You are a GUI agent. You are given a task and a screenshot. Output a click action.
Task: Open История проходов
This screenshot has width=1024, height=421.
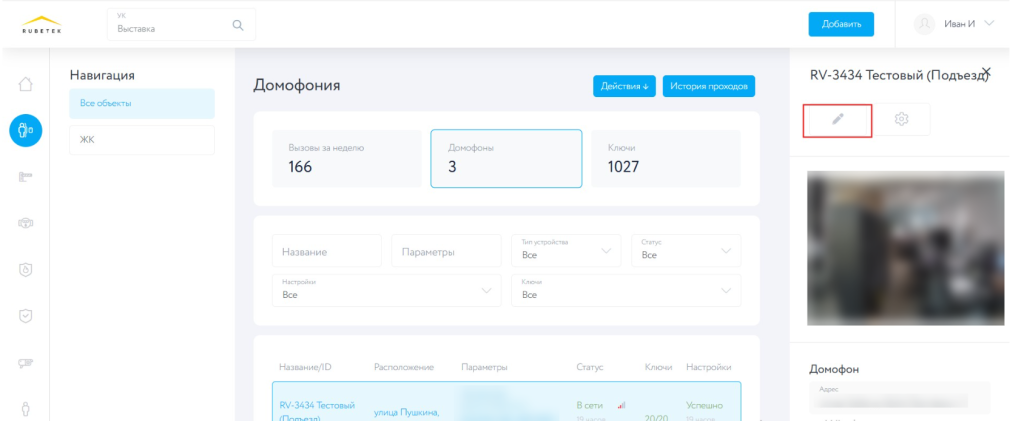point(709,86)
